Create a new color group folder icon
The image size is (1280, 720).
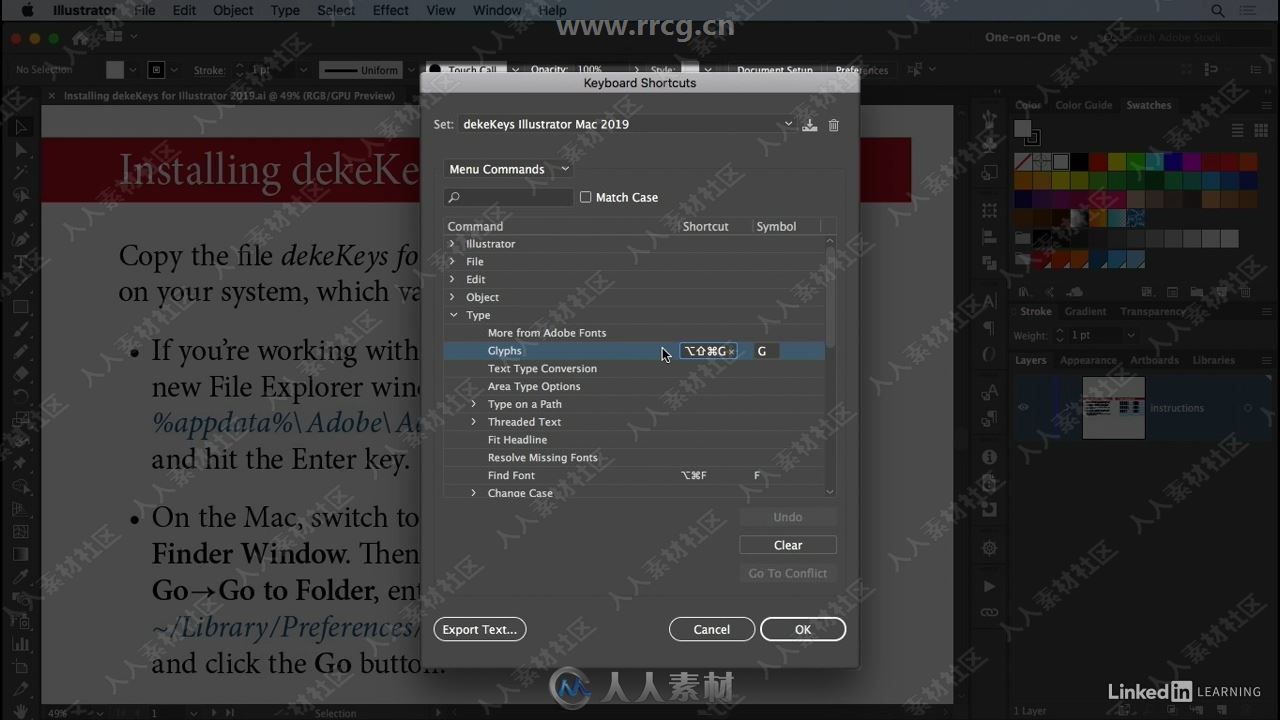[x=1198, y=293]
